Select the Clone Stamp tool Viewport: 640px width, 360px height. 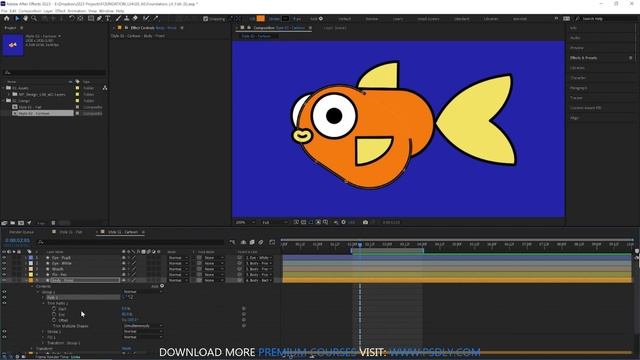[127, 18]
